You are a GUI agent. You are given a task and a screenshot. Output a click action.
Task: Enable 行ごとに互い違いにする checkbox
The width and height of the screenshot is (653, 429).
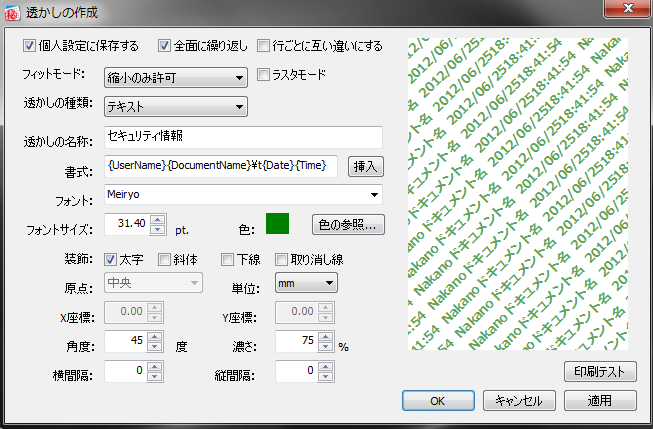click(x=263, y=45)
